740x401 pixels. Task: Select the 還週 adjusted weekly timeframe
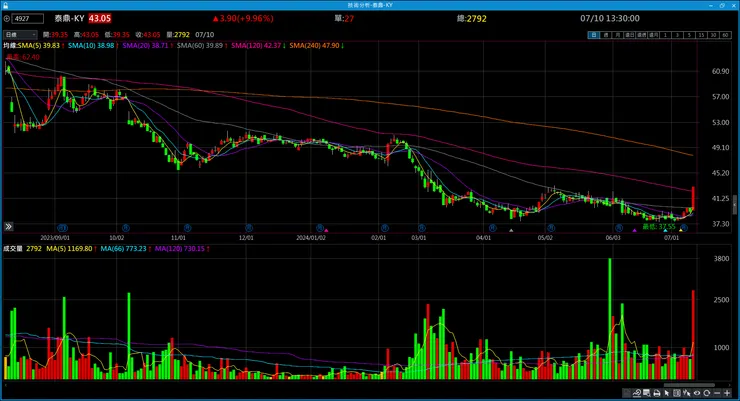click(641, 35)
